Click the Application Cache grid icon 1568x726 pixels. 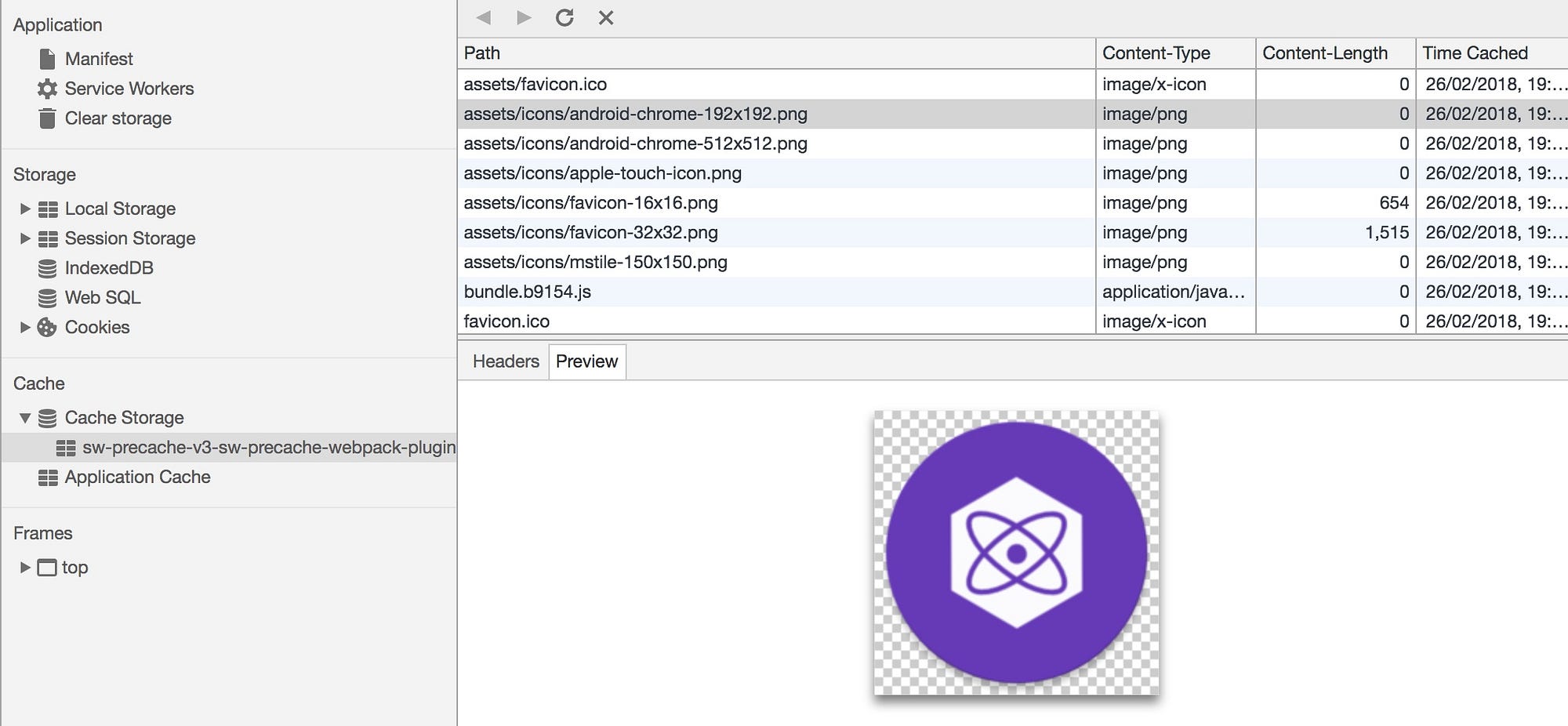coord(48,477)
